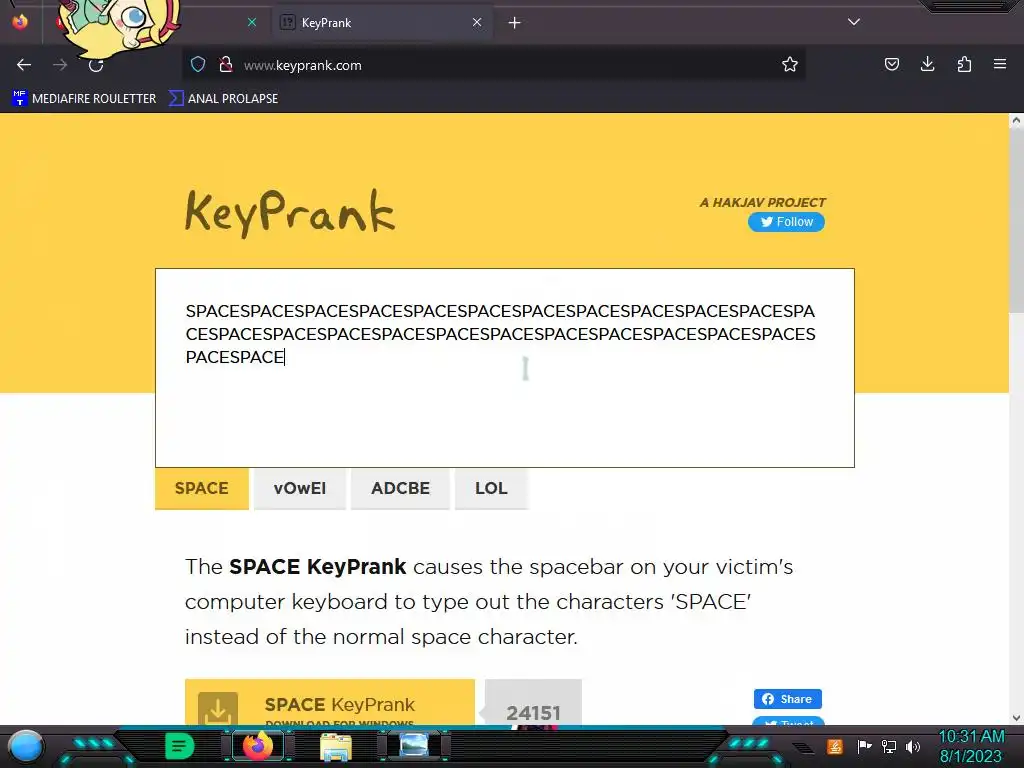This screenshot has height=768, width=1024.
Task: Open a new browser tab
Action: click(x=515, y=23)
